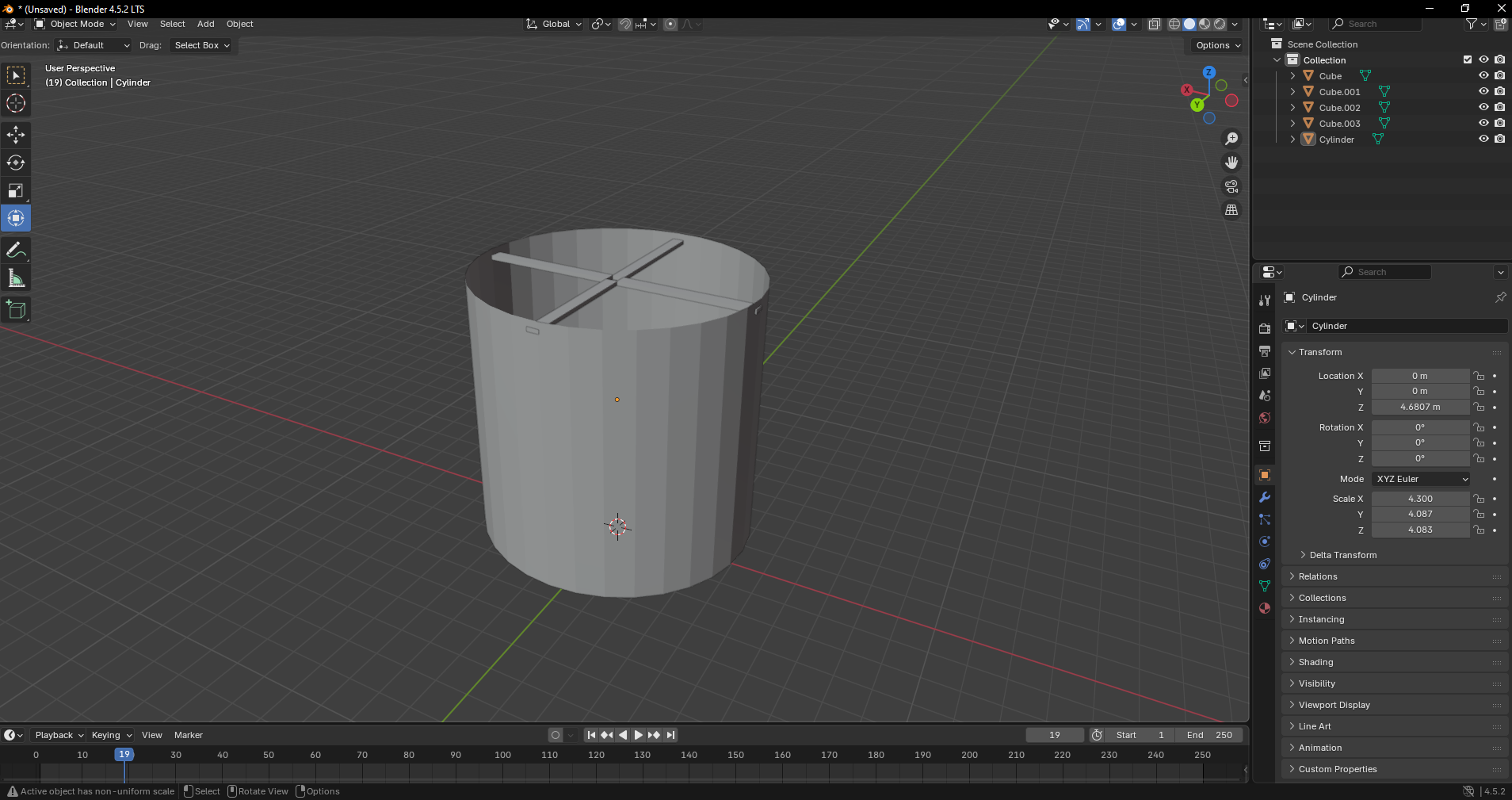
Task: Toggle the camera view icon
Action: [1231, 186]
